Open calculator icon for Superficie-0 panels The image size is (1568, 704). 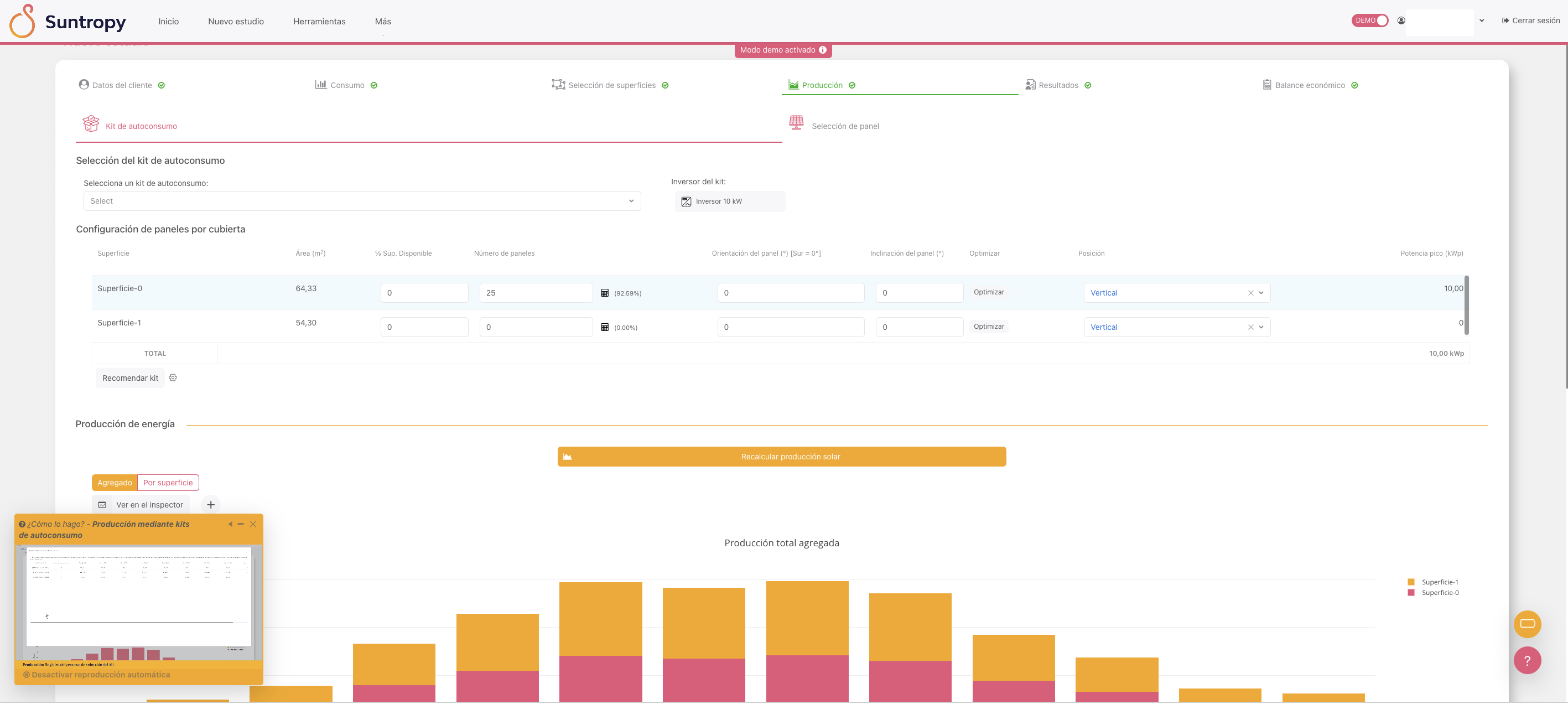pos(604,293)
